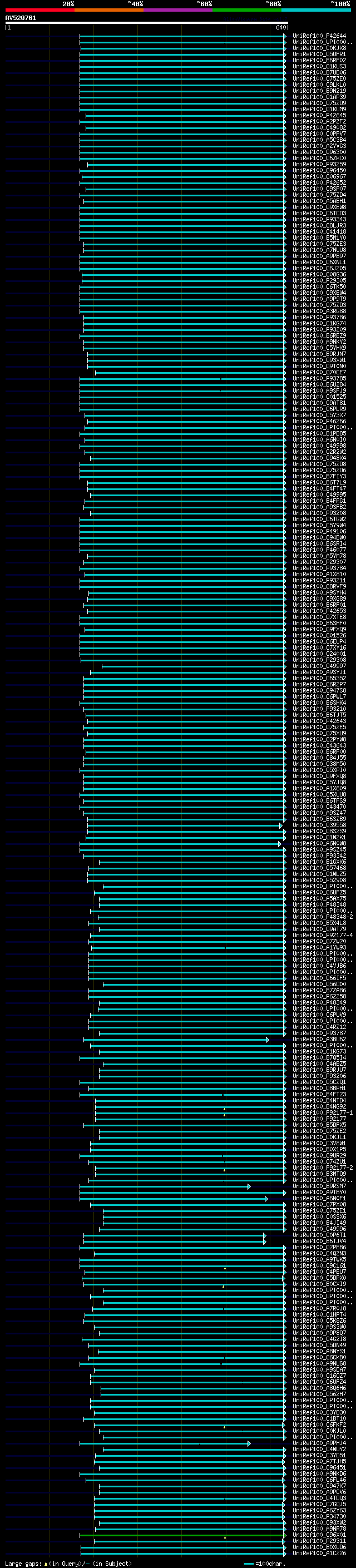Select label UniRef100_Q6ZKC0
The width and height of the screenshot is (356, 1568).
(319, 159)
